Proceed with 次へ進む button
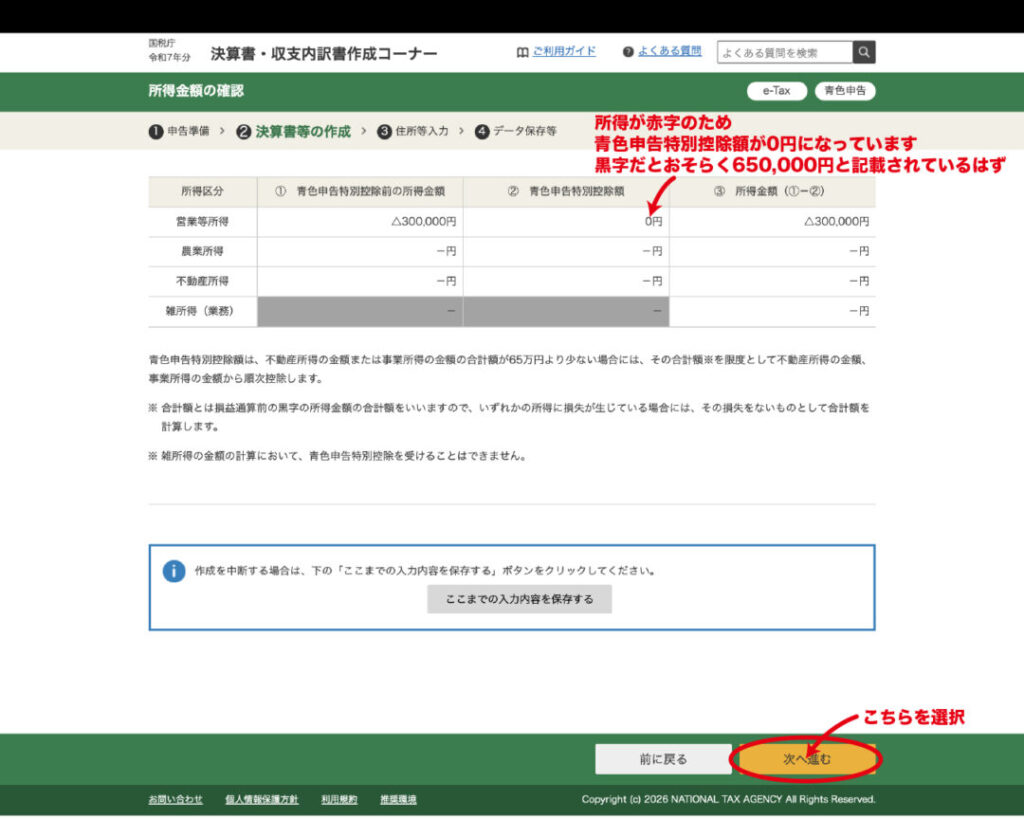 [x=806, y=759]
